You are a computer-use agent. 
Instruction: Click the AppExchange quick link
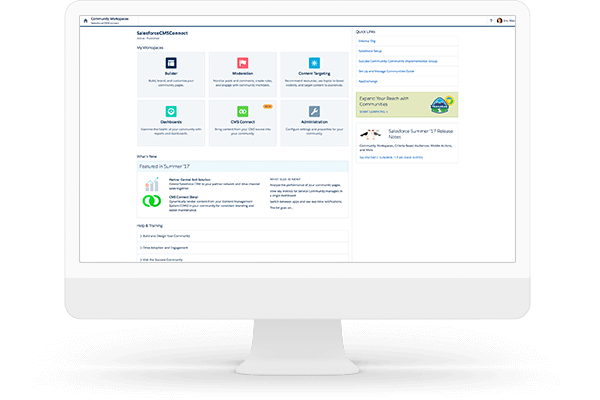point(368,82)
